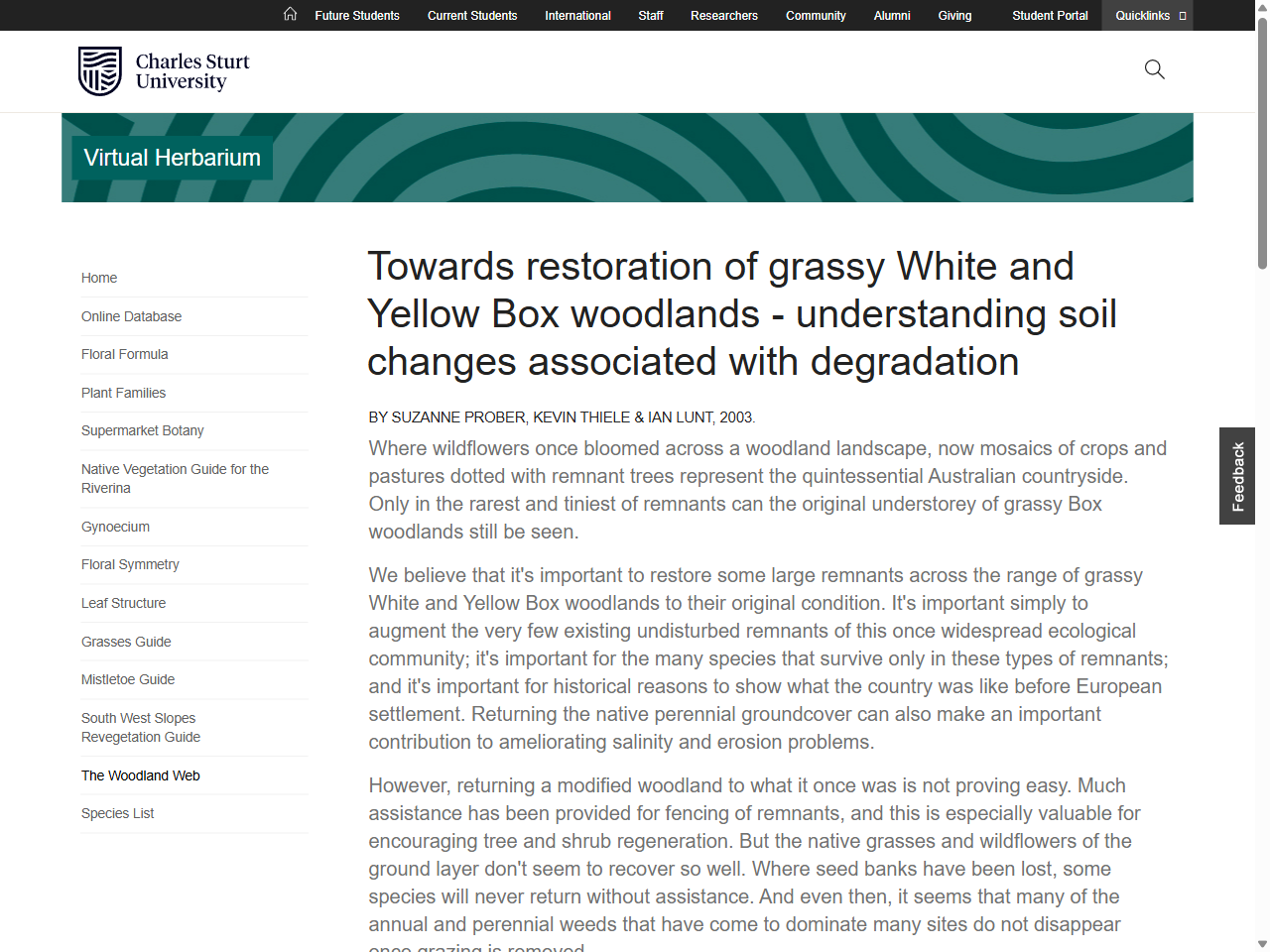Open the search magnifier icon

click(1154, 69)
